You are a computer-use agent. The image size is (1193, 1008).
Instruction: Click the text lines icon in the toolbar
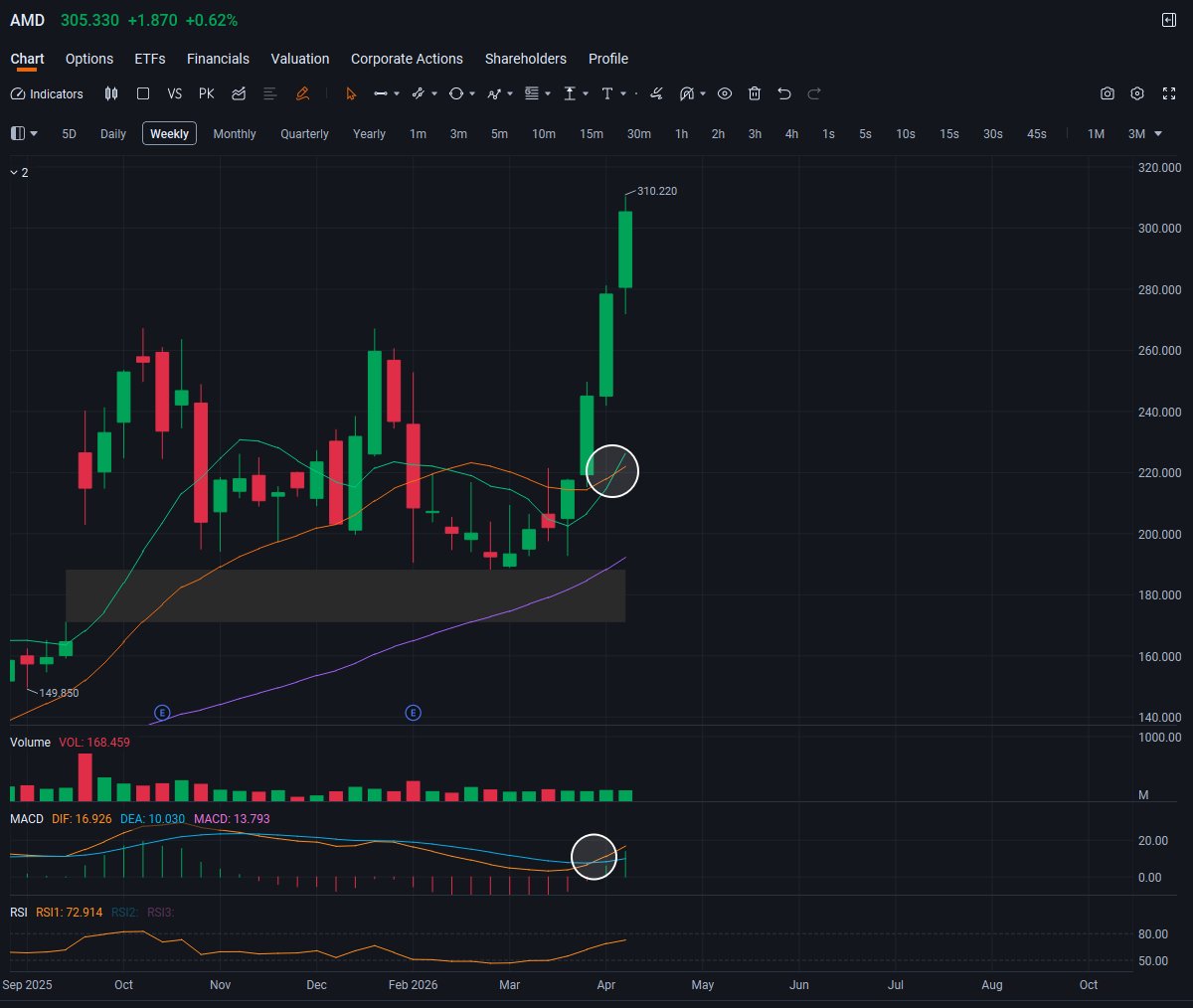[270, 93]
